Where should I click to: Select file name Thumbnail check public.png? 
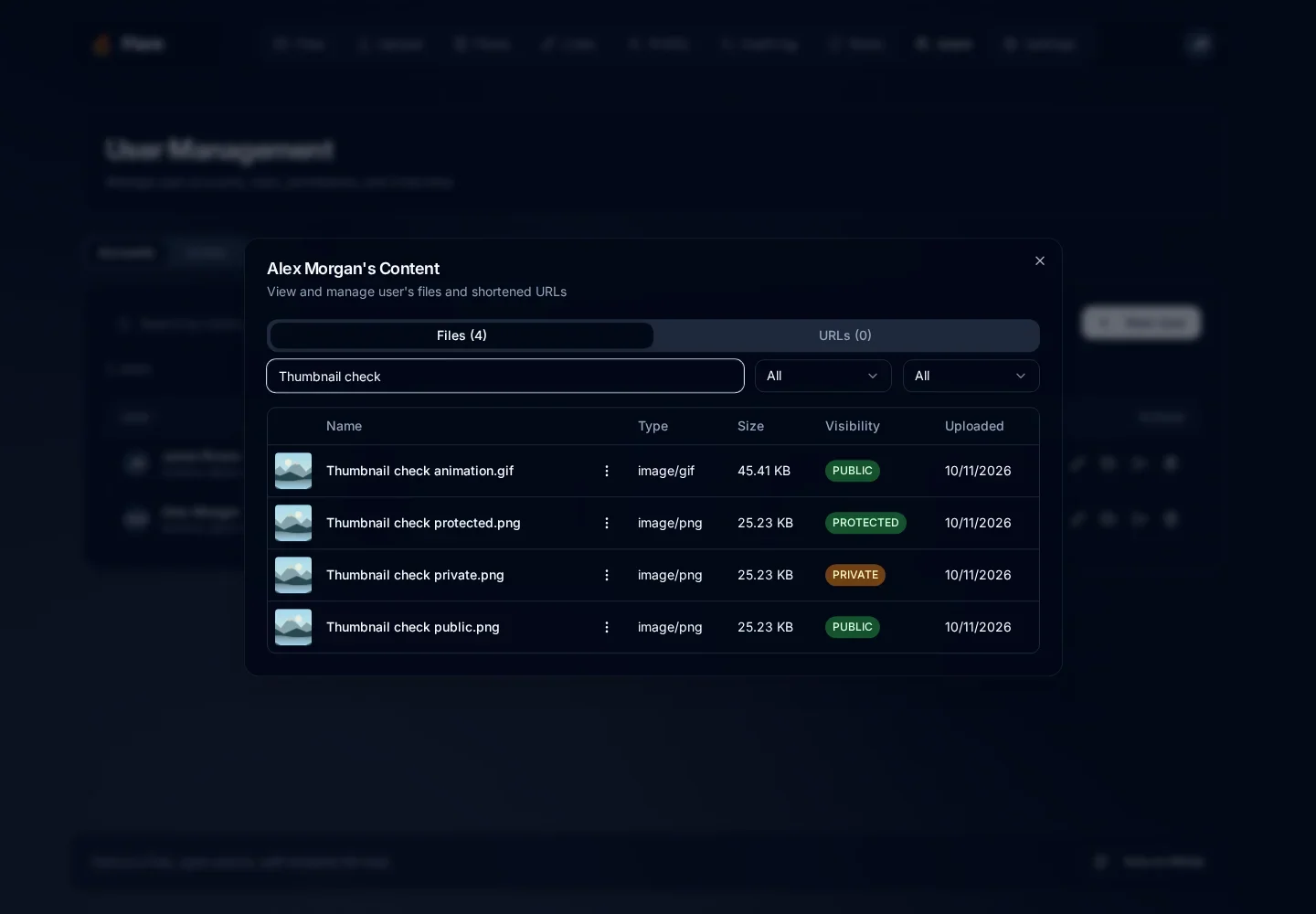coord(413,627)
